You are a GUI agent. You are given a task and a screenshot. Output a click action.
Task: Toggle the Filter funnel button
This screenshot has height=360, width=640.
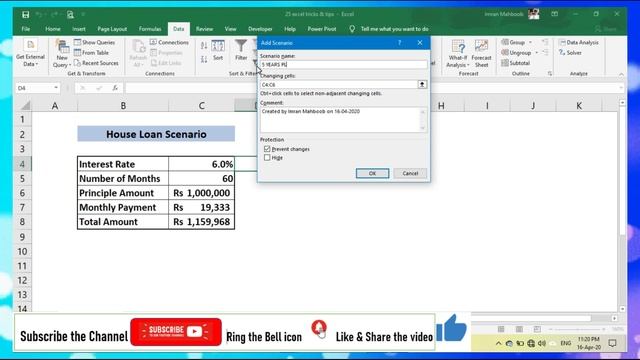[x=241, y=51]
